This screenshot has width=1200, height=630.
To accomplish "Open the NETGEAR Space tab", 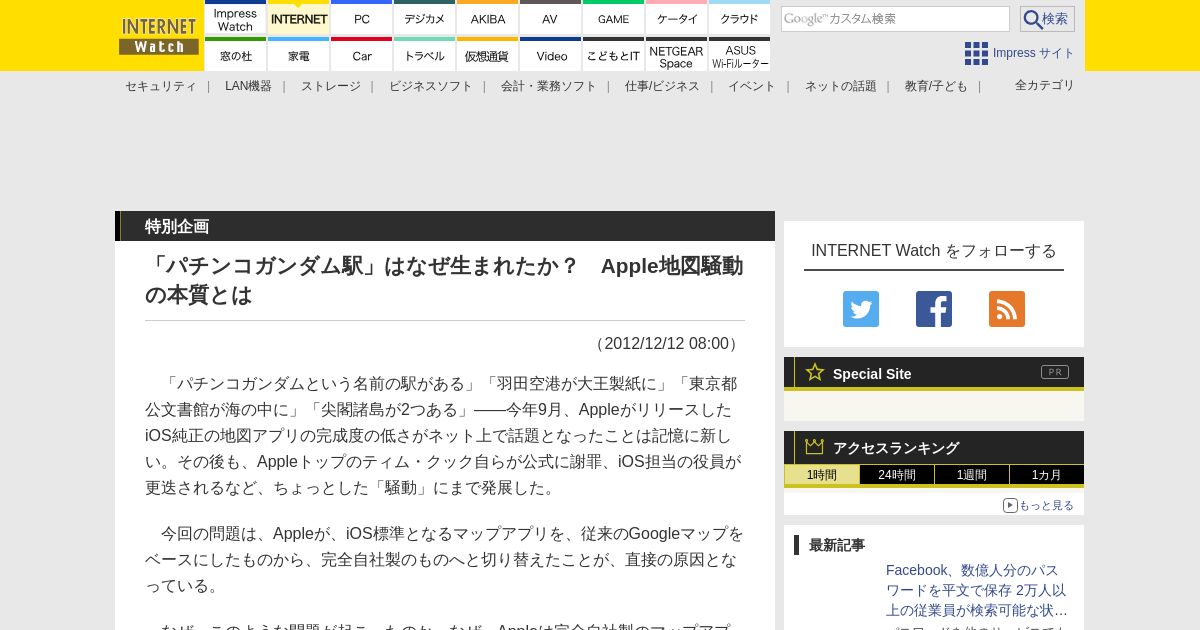I will click(x=677, y=55).
